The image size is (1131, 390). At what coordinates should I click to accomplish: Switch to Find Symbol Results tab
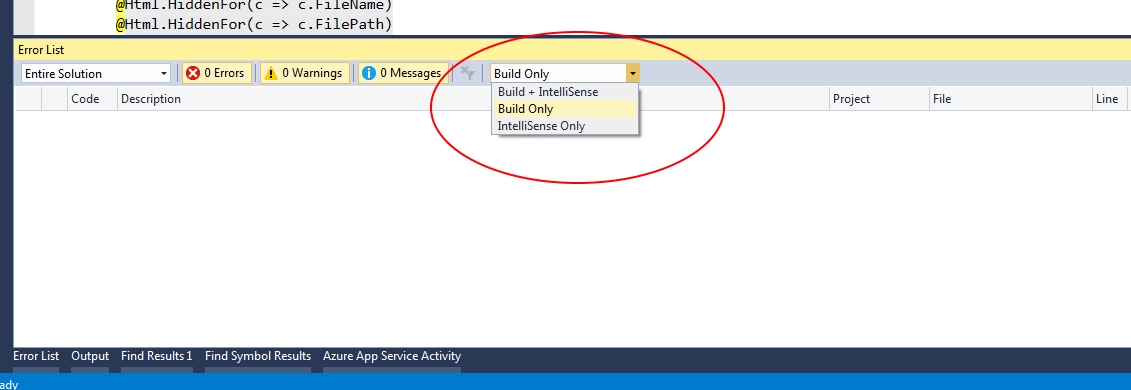tap(258, 356)
